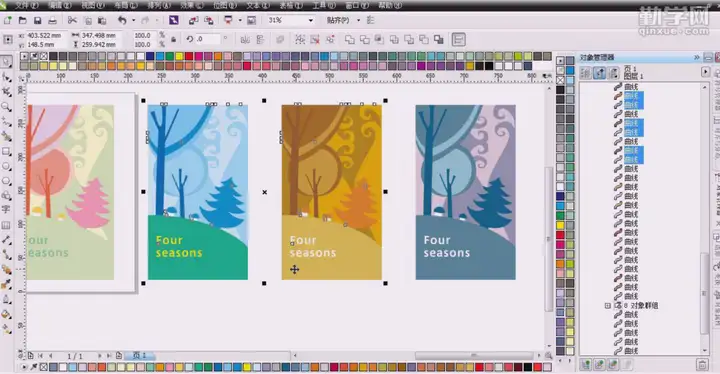Viewport: 720px width, 374px height.
Task: Click the Save document icon
Action: [37, 21]
